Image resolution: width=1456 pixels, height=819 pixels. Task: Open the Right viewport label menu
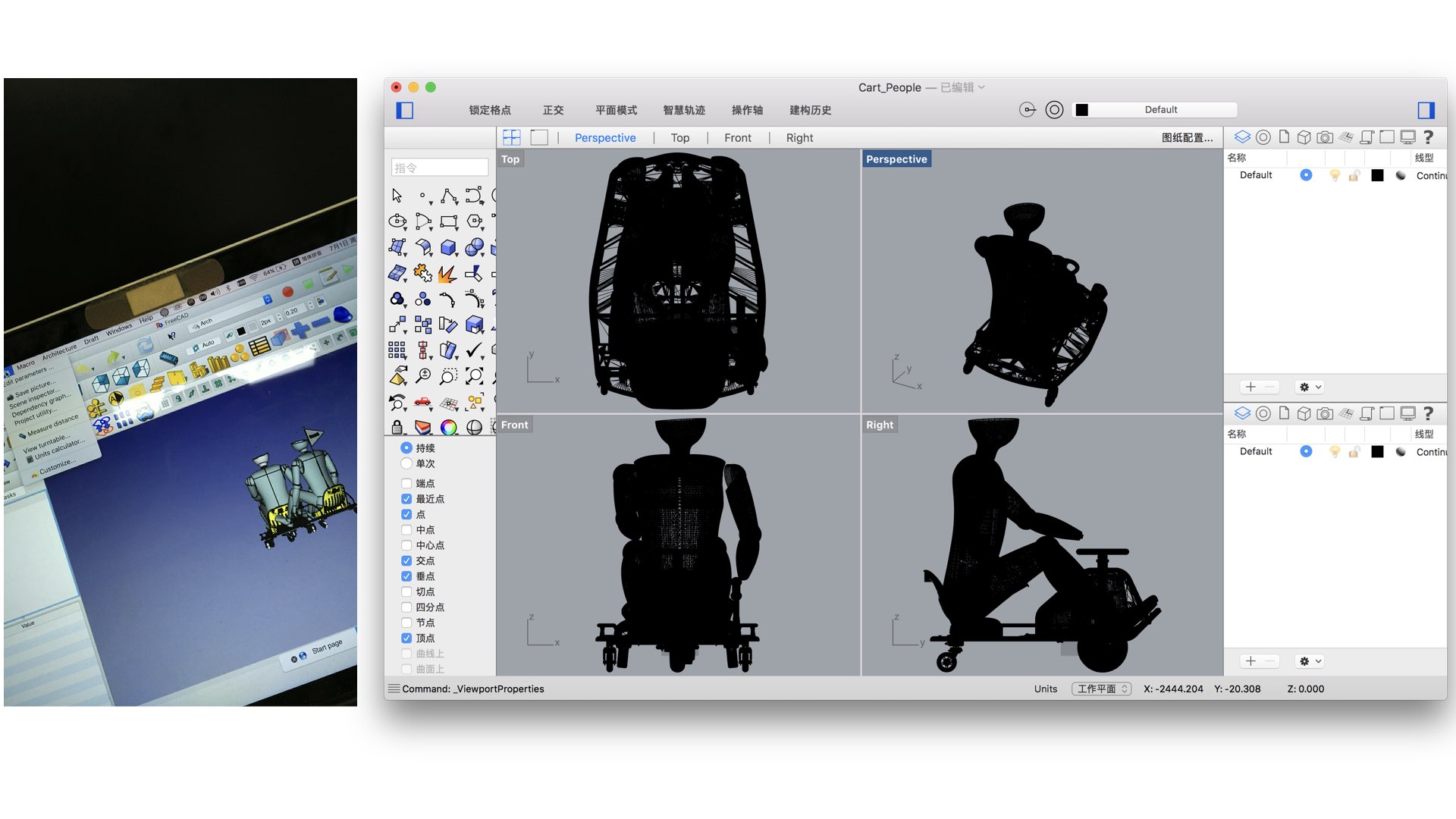click(x=880, y=425)
